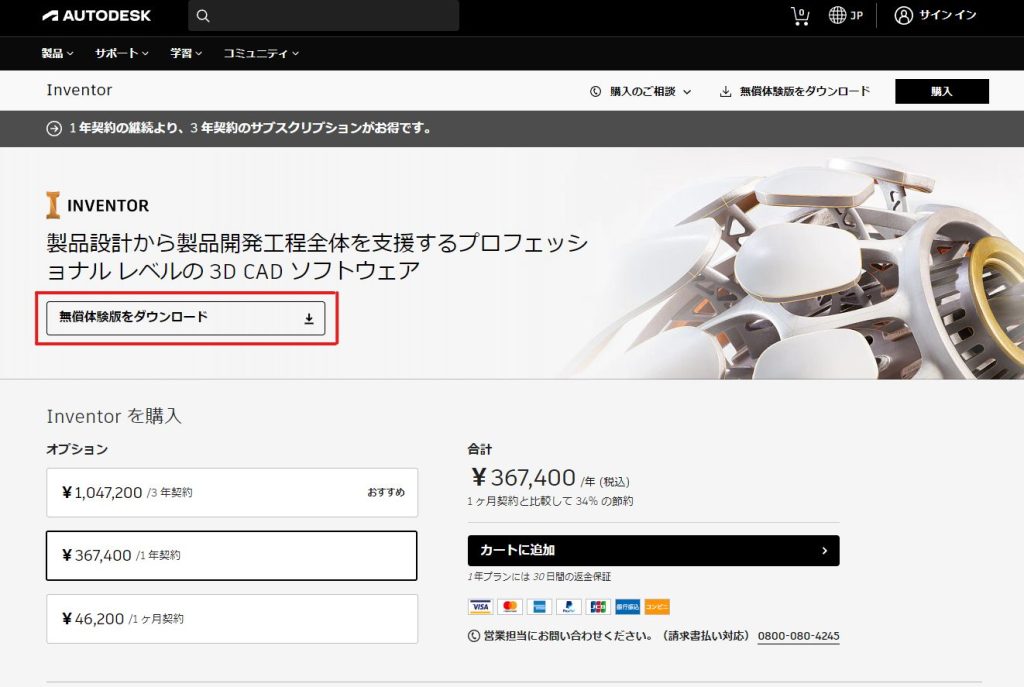The image size is (1024, 687).
Task: Click the Inventor page title text
Action: pos(79,90)
